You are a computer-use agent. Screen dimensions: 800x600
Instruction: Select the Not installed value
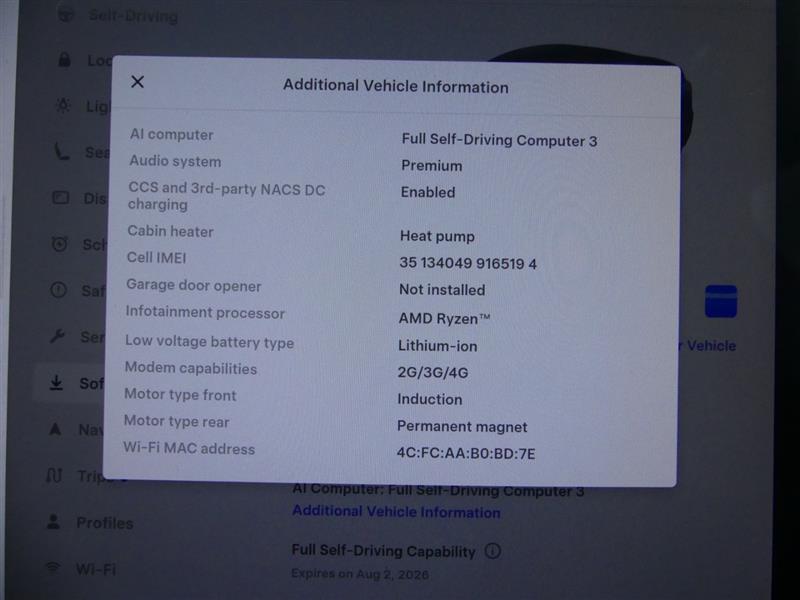pyautogui.click(x=442, y=289)
